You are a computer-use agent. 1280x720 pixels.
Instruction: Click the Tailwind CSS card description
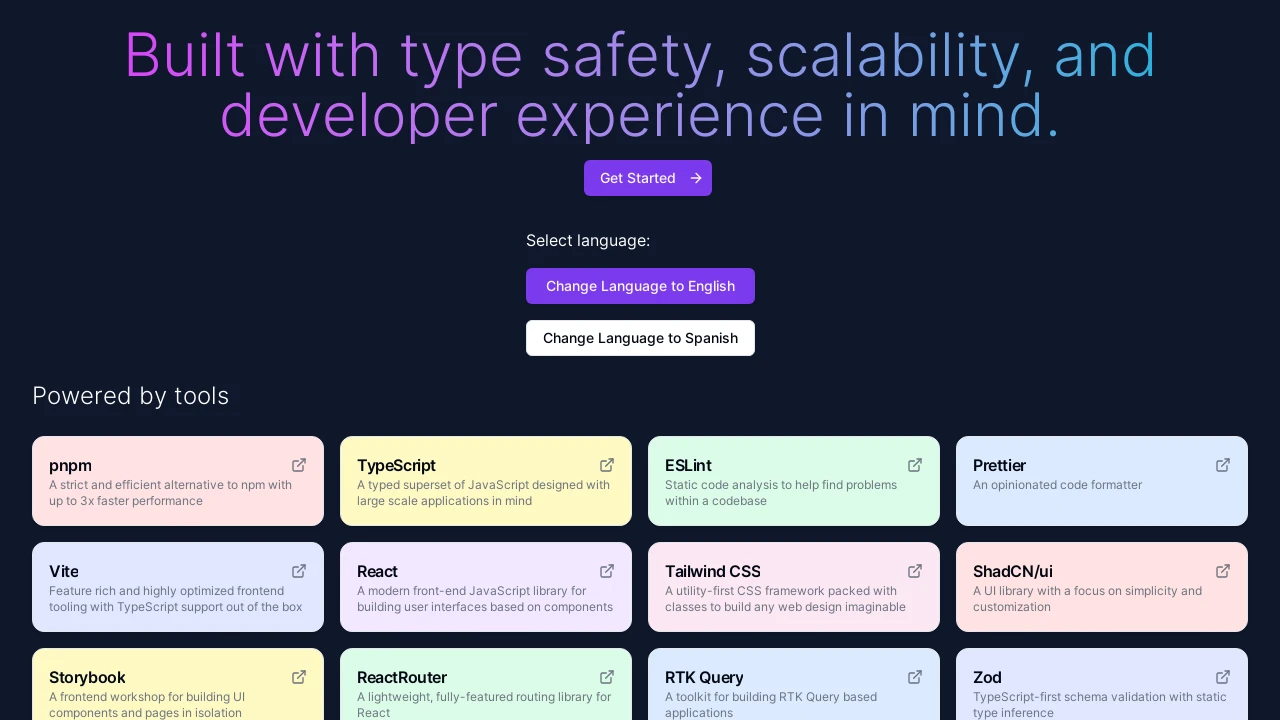tap(785, 599)
